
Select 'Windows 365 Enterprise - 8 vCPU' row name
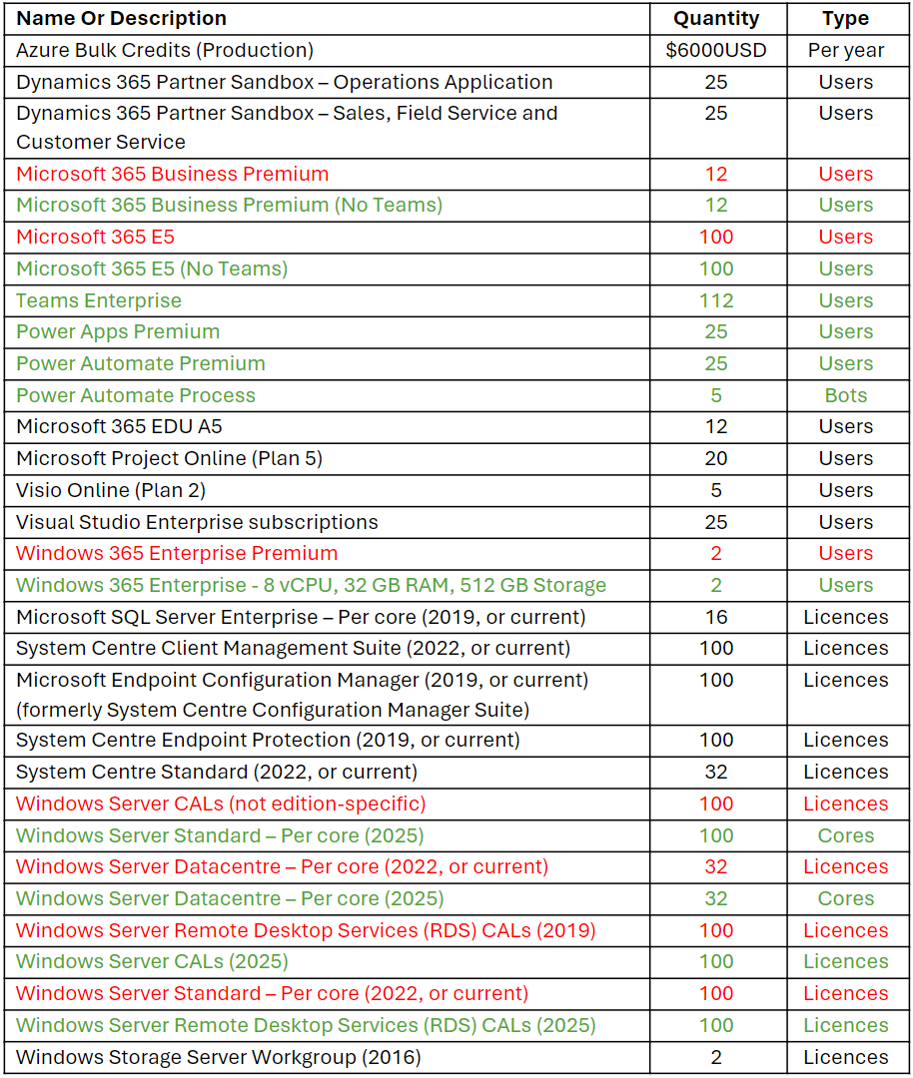[x=311, y=585]
